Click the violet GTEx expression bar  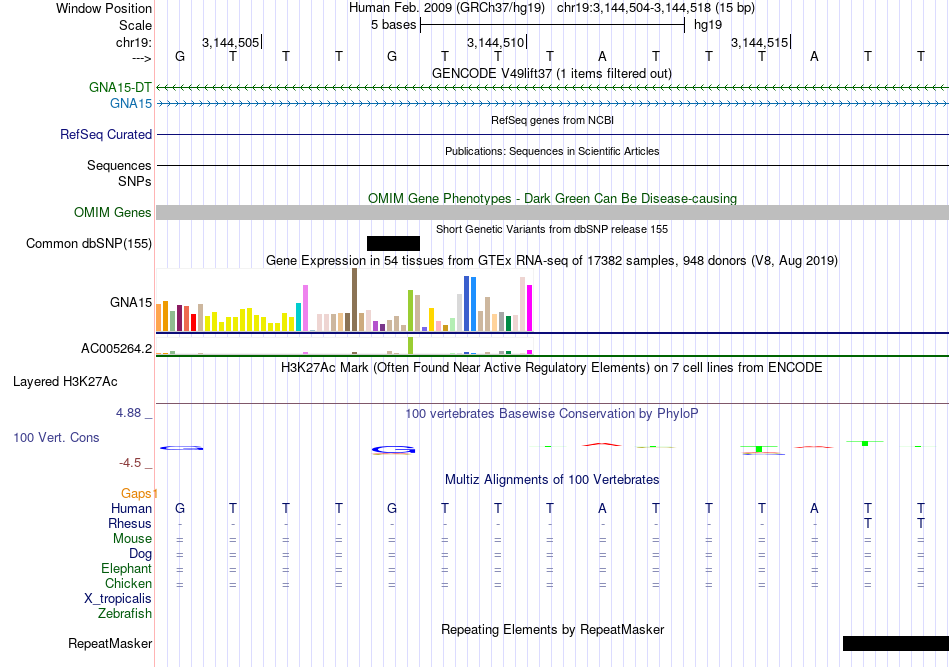305,308
